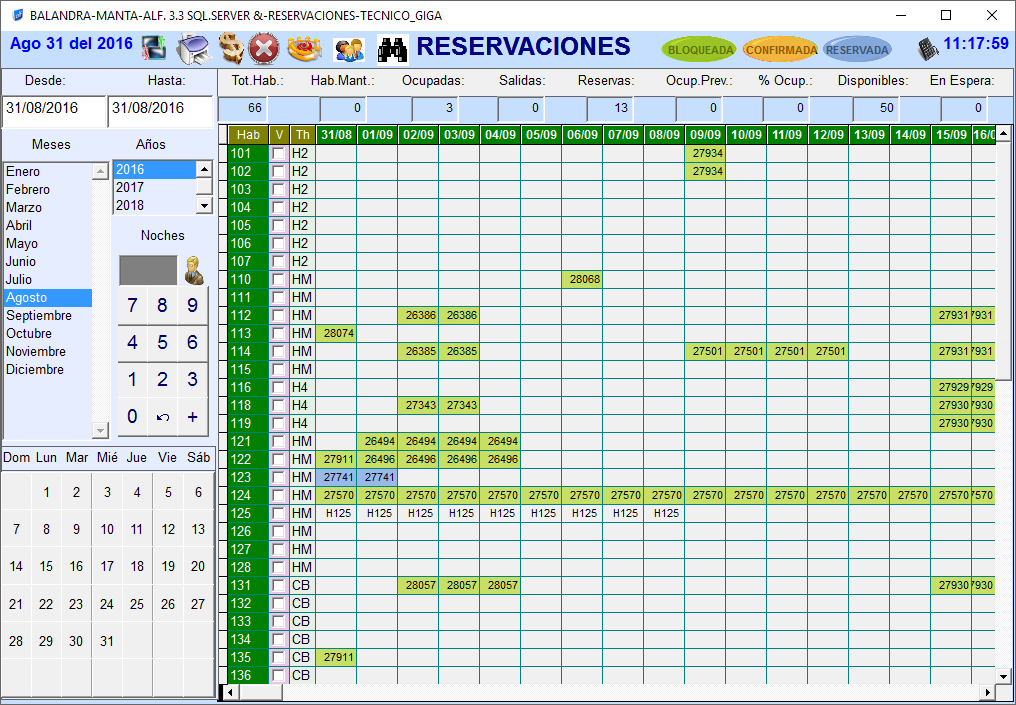1016x705 pixels.
Task: Click the Desde date input field
Action: [x=53, y=108]
